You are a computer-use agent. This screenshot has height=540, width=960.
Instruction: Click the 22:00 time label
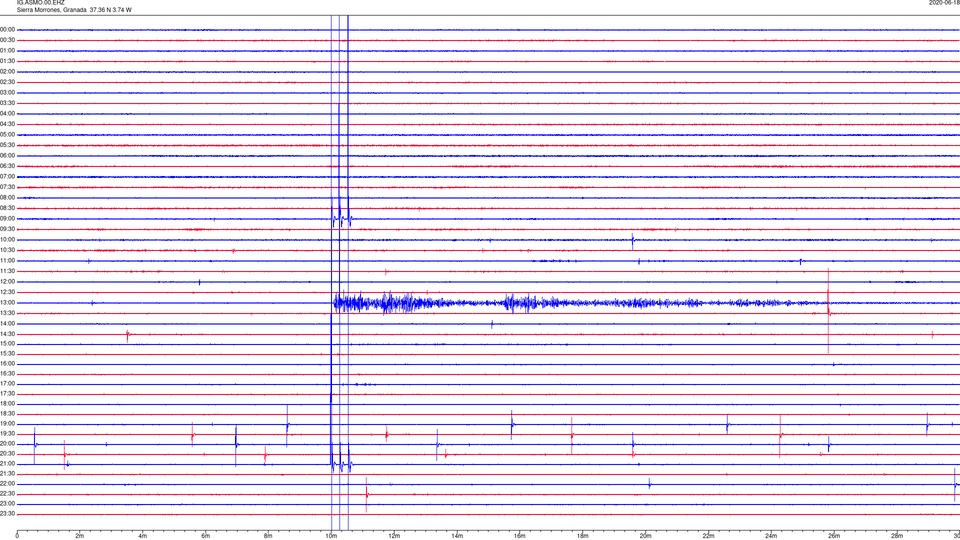(7, 484)
